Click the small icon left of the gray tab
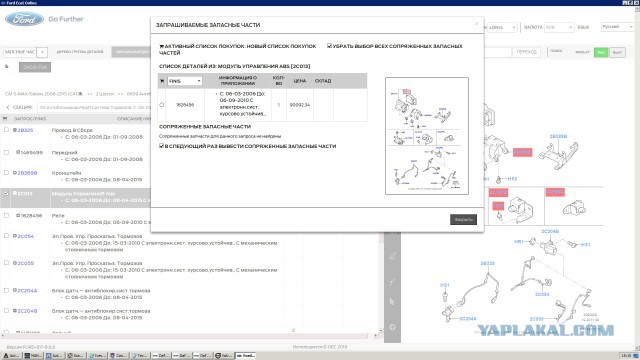 click(x=7, y=67)
